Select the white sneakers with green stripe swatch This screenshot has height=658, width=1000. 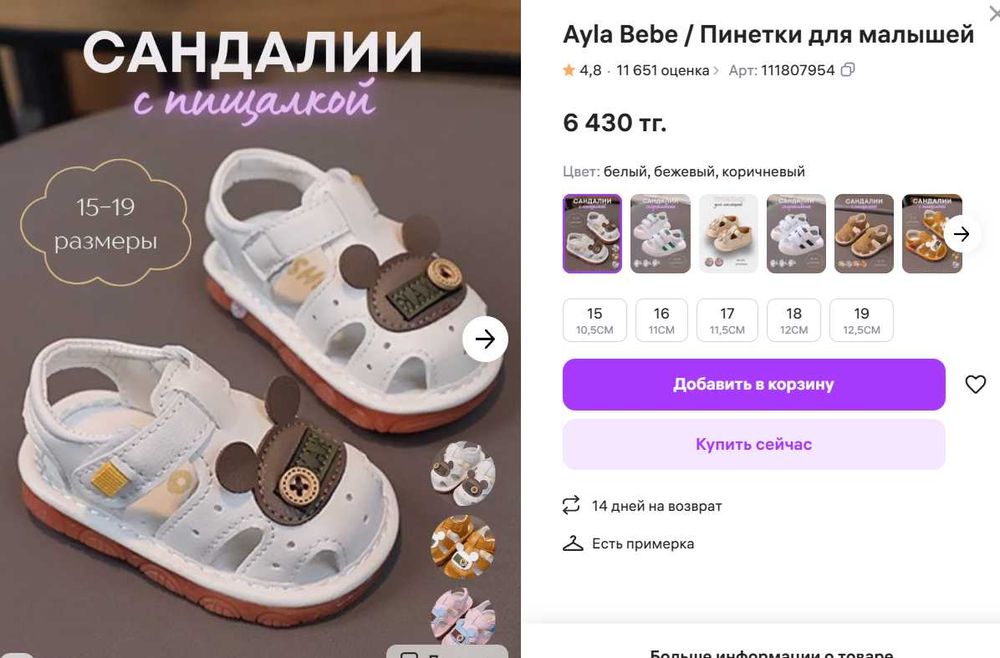[x=660, y=234]
